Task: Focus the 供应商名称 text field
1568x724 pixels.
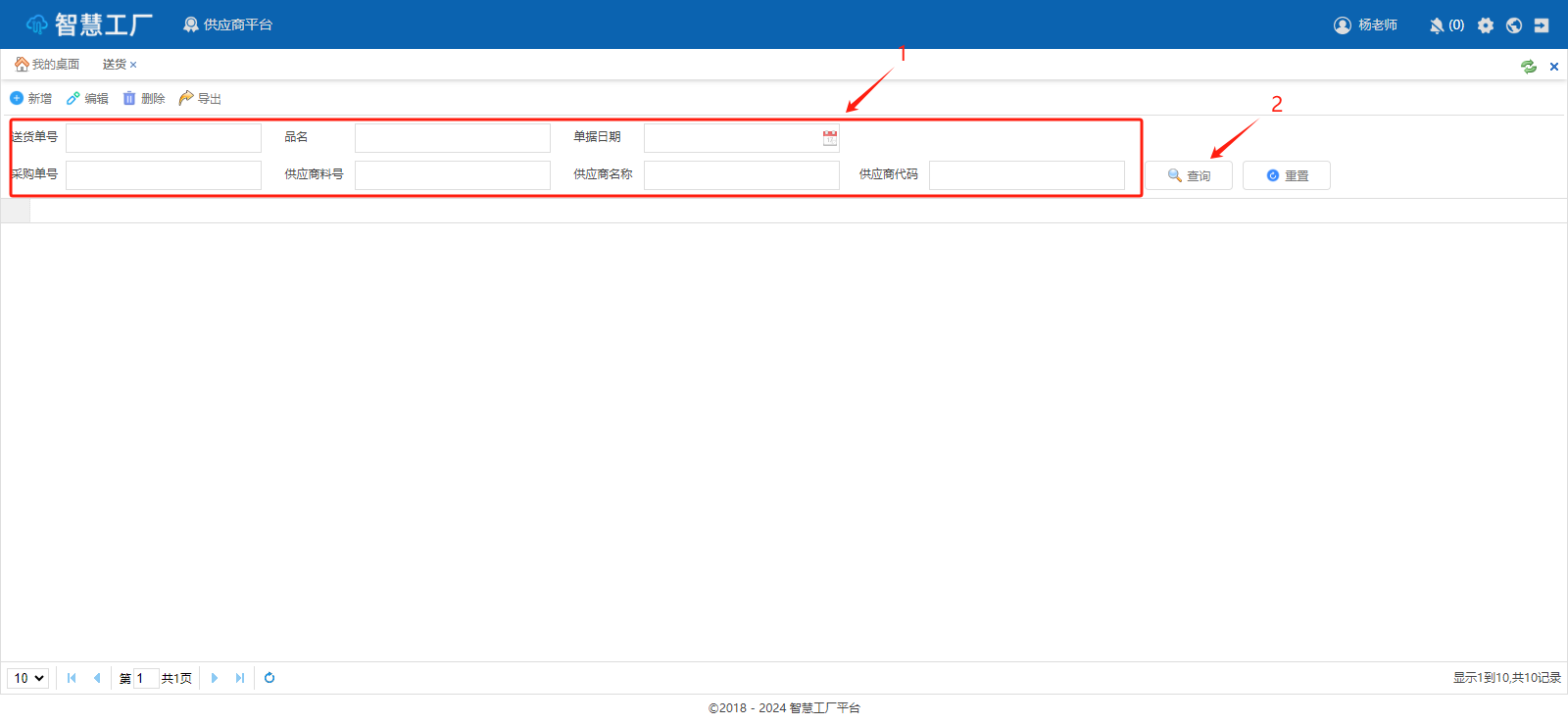Action: [x=741, y=175]
